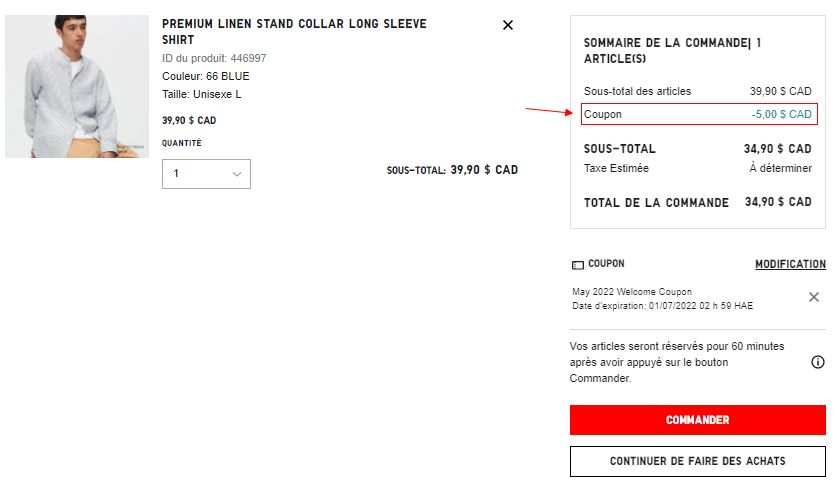The image size is (837, 485).
Task: Click the coupon ticket icon
Action: tap(577, 265)
